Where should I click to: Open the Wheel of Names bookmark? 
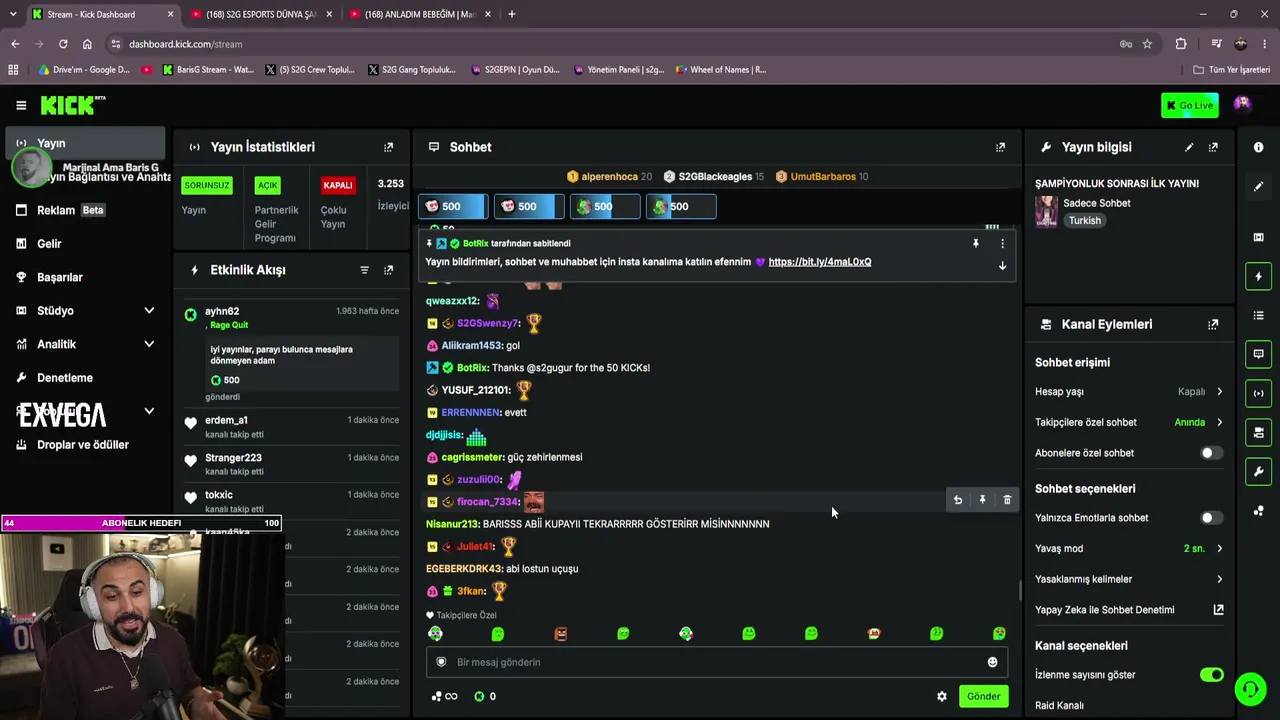[721, 70]
